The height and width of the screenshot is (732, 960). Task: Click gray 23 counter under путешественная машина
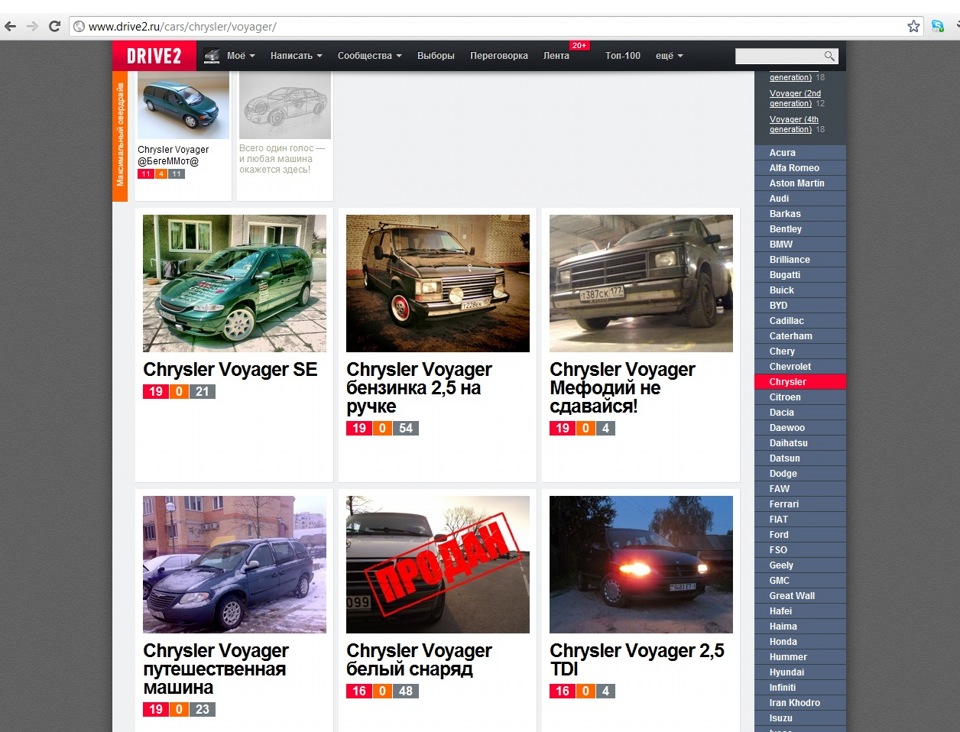(x=202, y=709)
